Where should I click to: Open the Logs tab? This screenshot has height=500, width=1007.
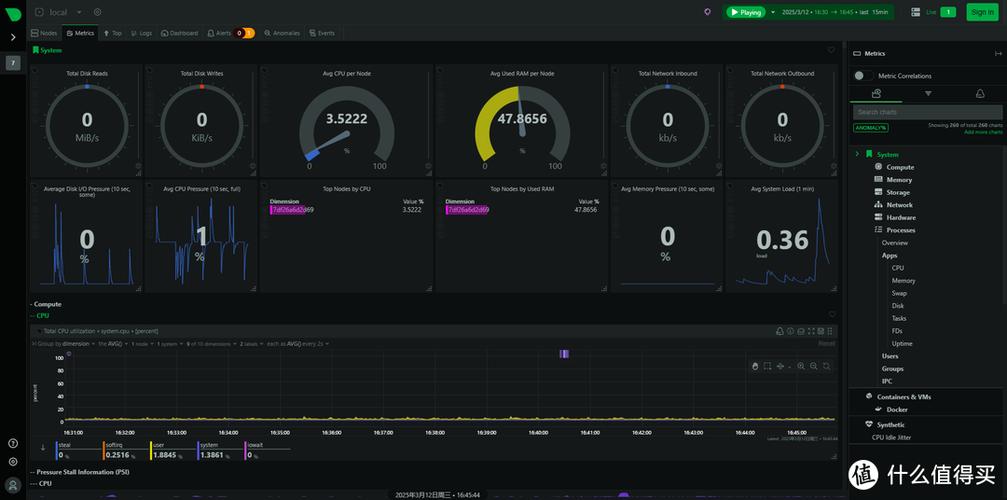(x=141, y=33)
